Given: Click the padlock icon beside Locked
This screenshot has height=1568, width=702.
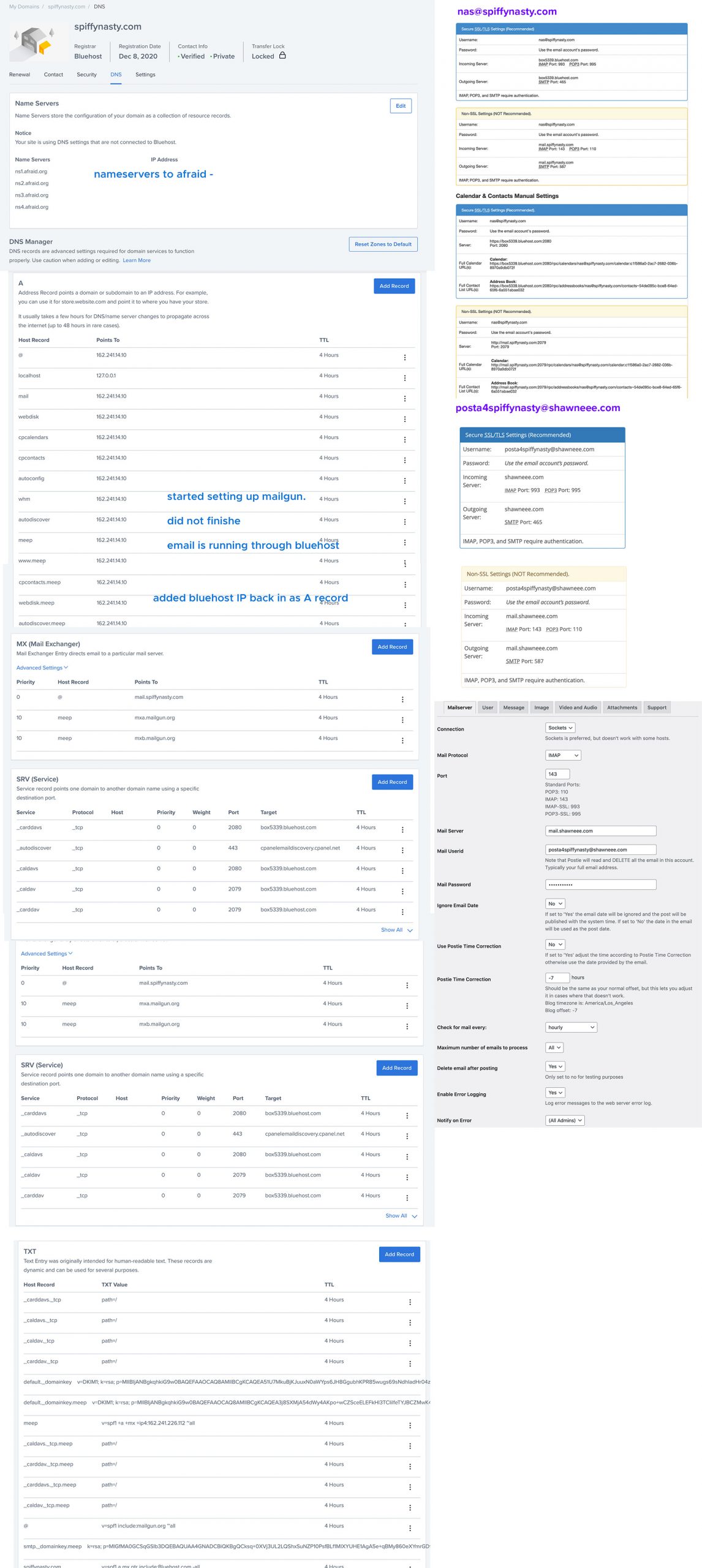Looking at the screenshot, I should [282, 55].
